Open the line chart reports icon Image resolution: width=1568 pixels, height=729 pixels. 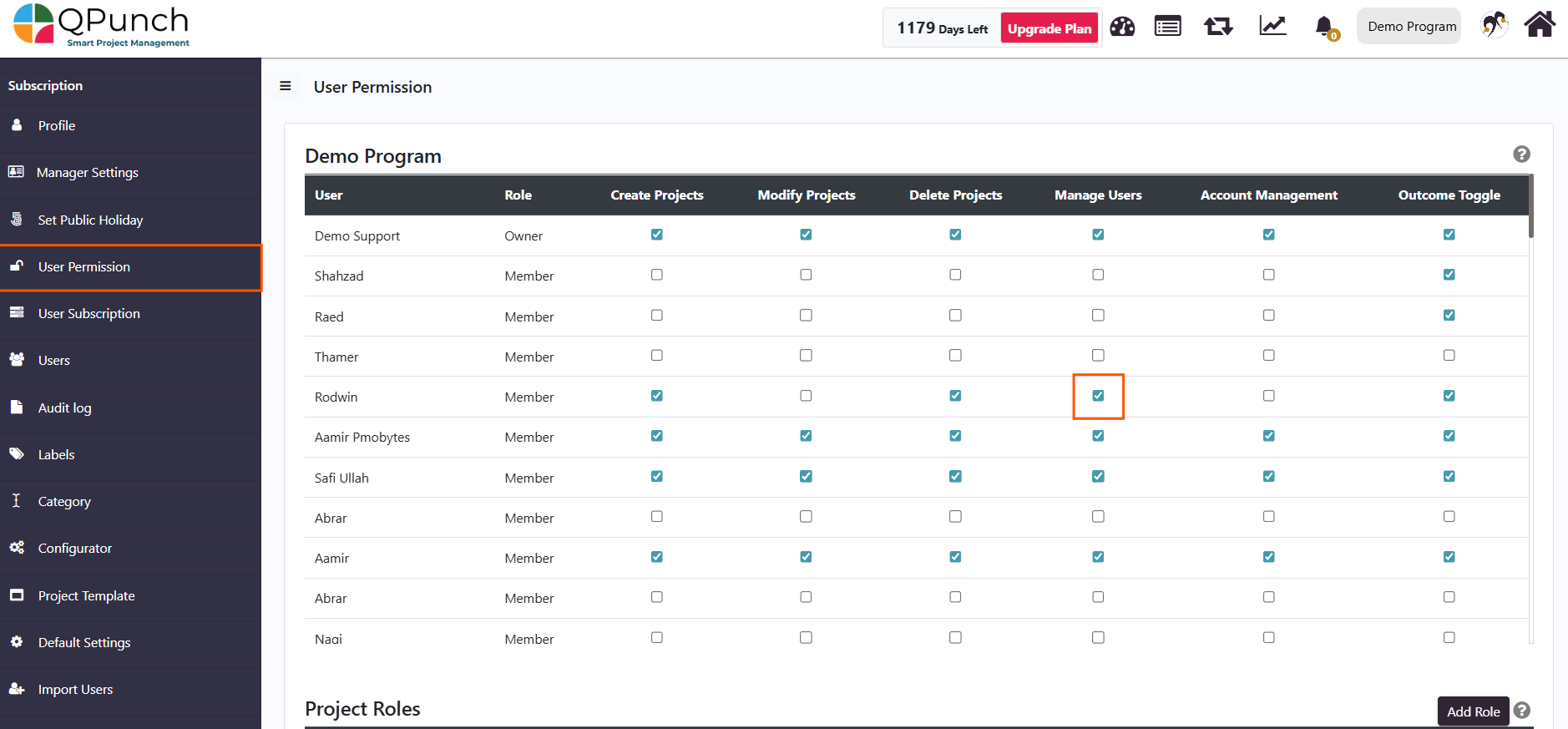(x=1272, y=27)
